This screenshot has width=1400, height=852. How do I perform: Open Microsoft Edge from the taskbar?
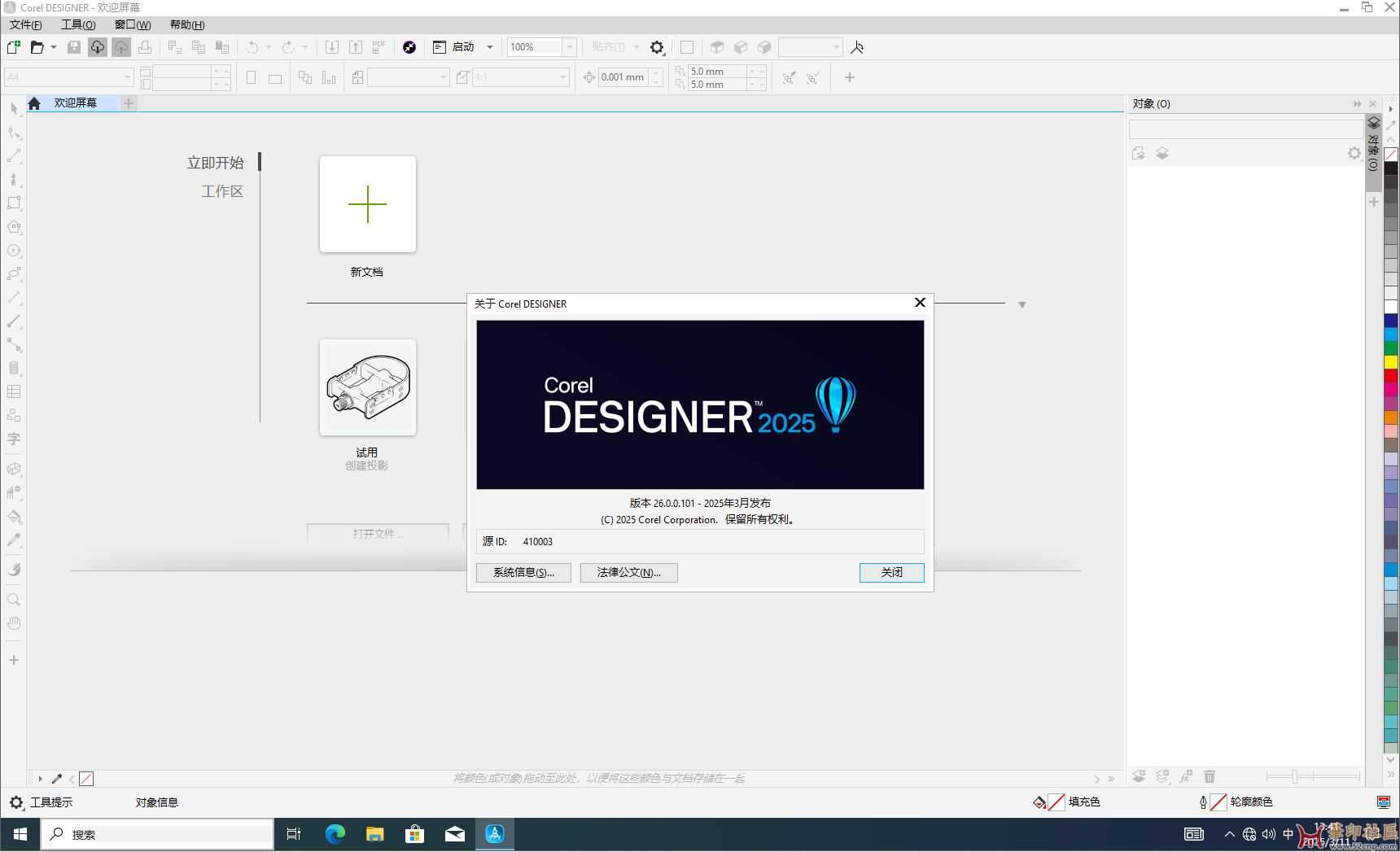tap(335, 834)
